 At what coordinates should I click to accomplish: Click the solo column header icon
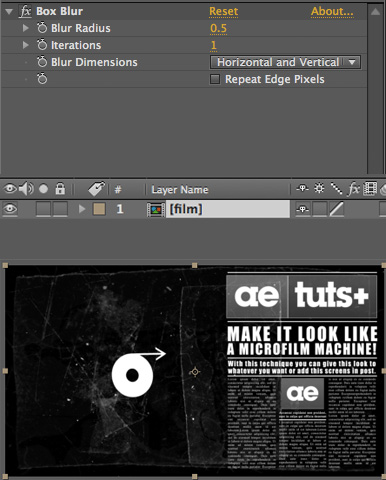coord(43,189)
